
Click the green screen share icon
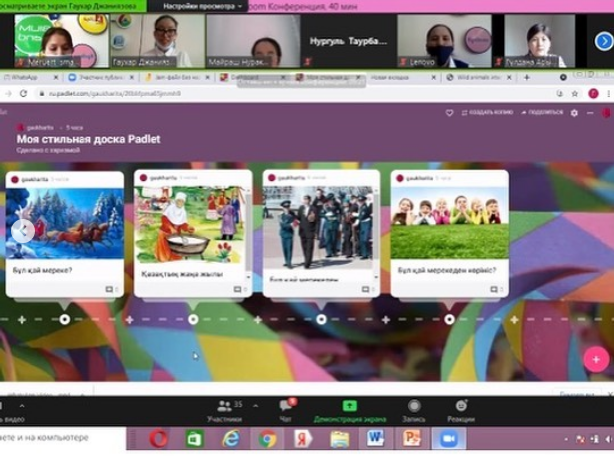[x=349, y=406]
